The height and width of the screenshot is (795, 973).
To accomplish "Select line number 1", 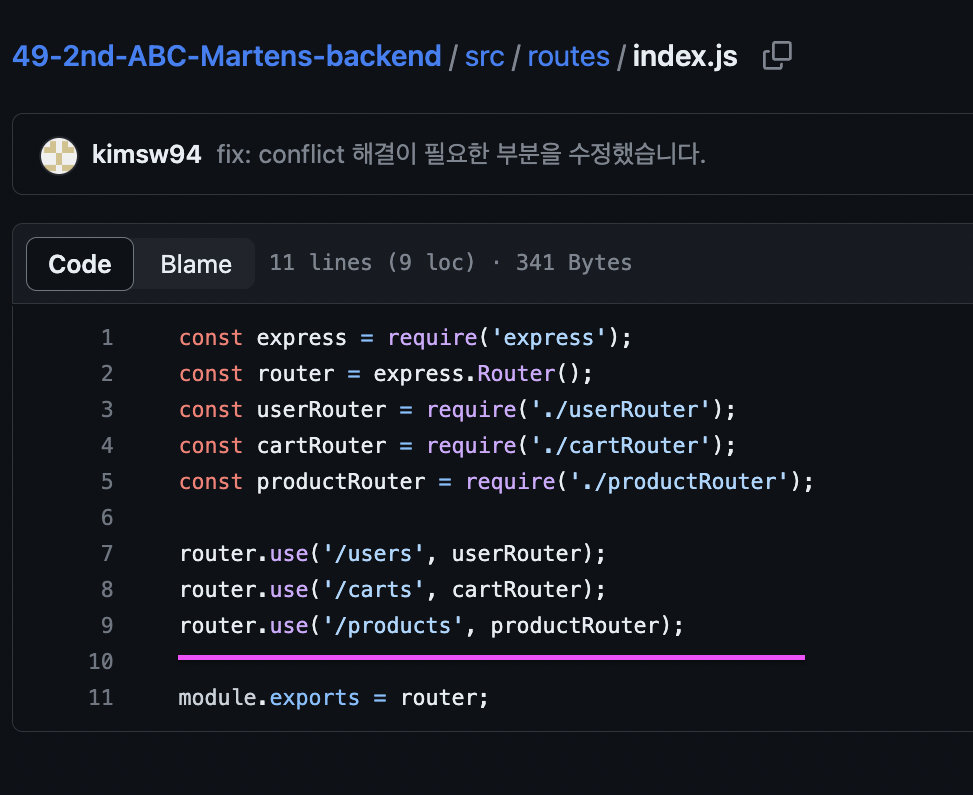I will (107, 338).
